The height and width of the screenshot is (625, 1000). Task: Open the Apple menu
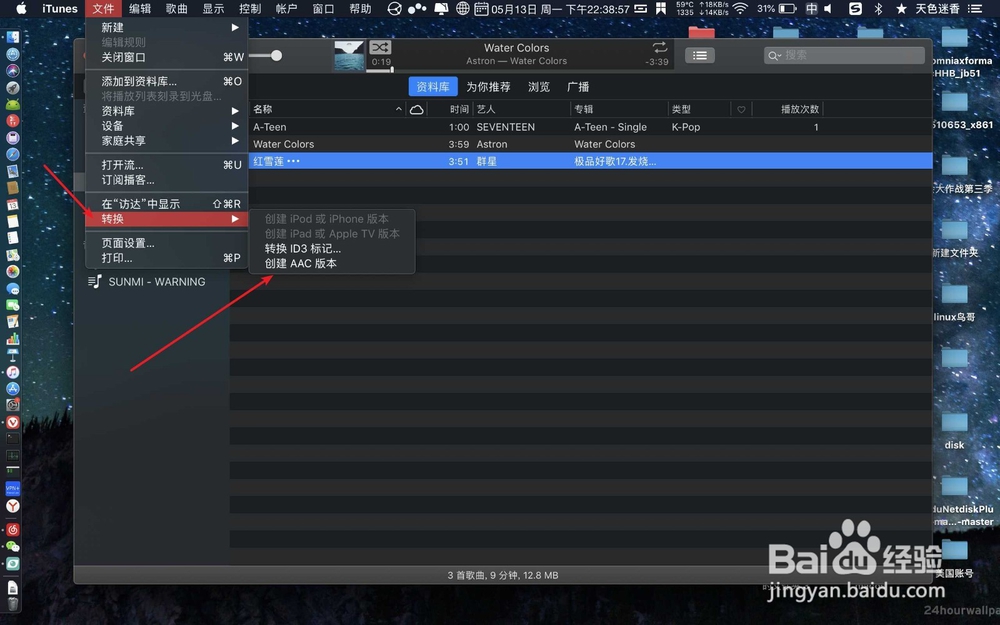coord(21,8)
